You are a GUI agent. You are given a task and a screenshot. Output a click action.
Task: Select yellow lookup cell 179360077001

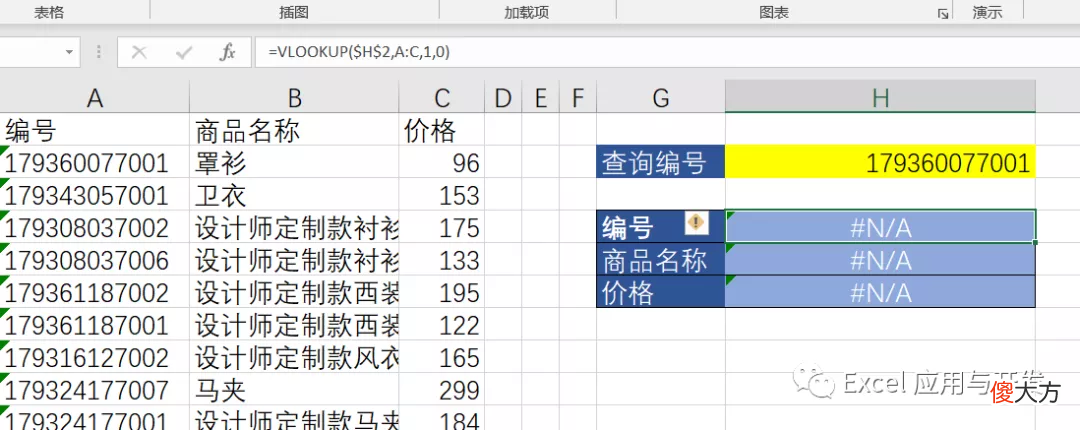coord(880,163)
